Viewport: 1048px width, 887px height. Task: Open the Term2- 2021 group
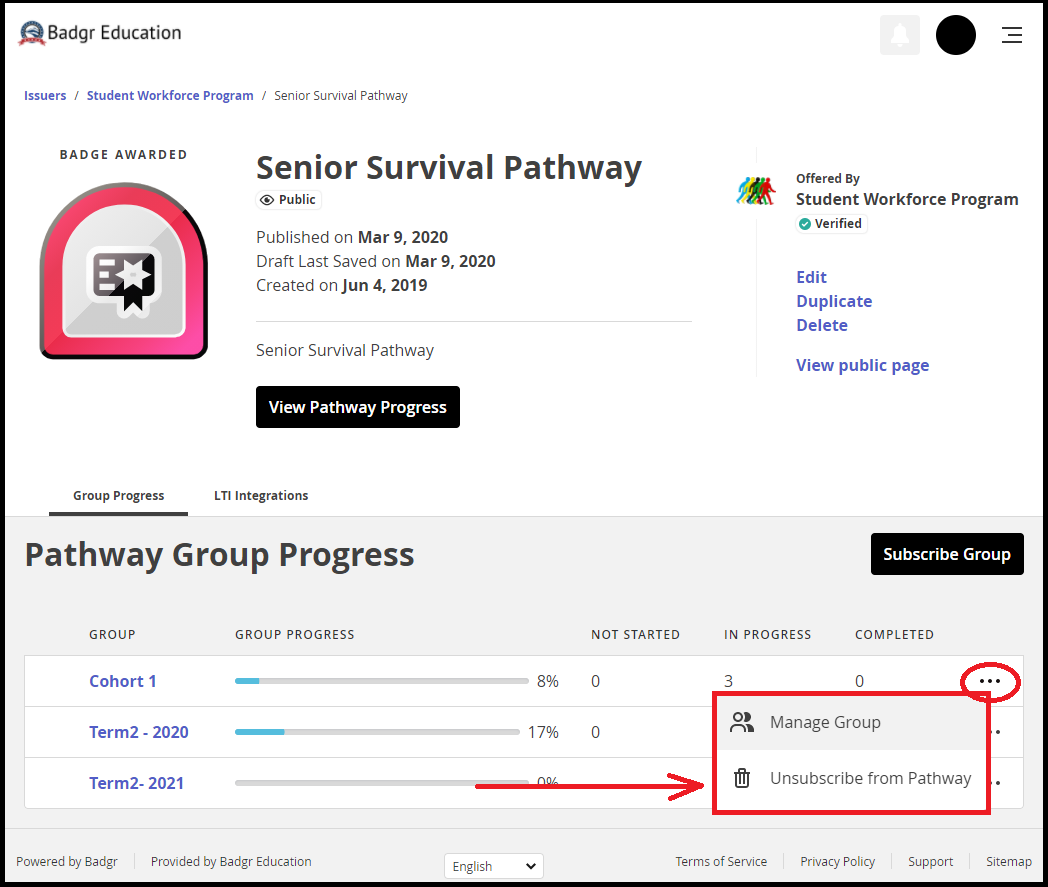[x=136, y=783]
